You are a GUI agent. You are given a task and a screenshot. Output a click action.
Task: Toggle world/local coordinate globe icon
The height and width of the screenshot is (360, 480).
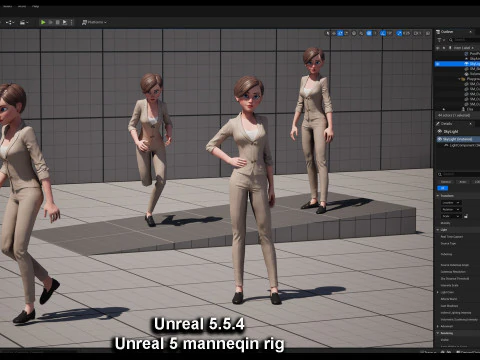[x=354, y=33]
